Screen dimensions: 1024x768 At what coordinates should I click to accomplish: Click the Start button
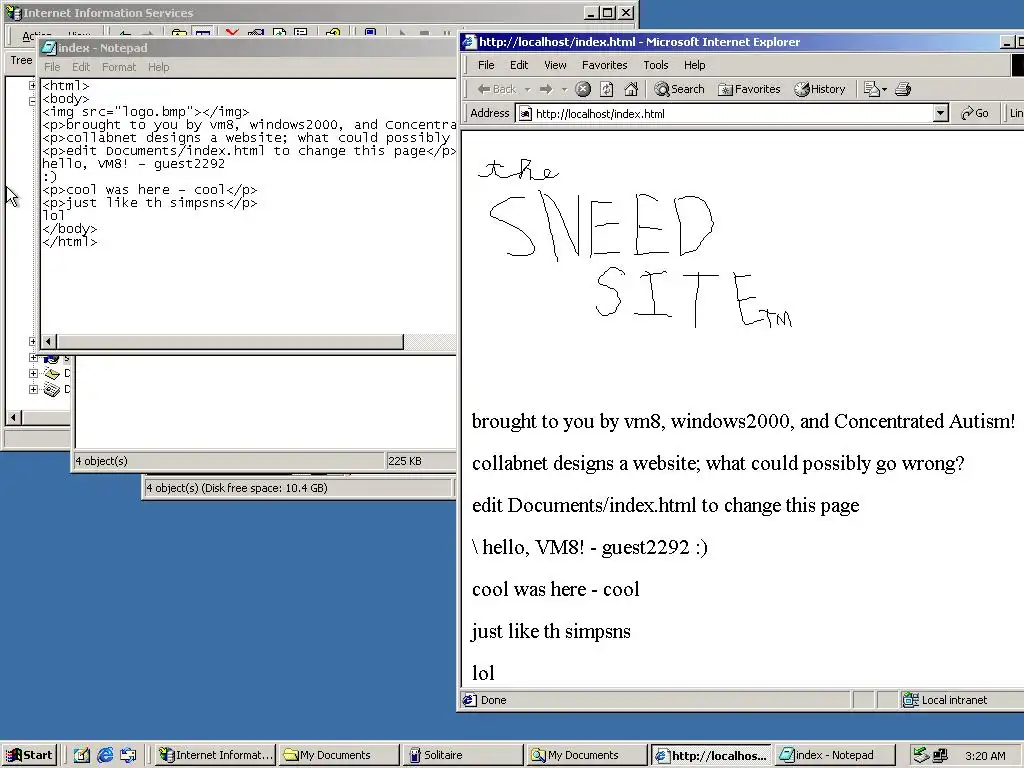tap(29, 755)
